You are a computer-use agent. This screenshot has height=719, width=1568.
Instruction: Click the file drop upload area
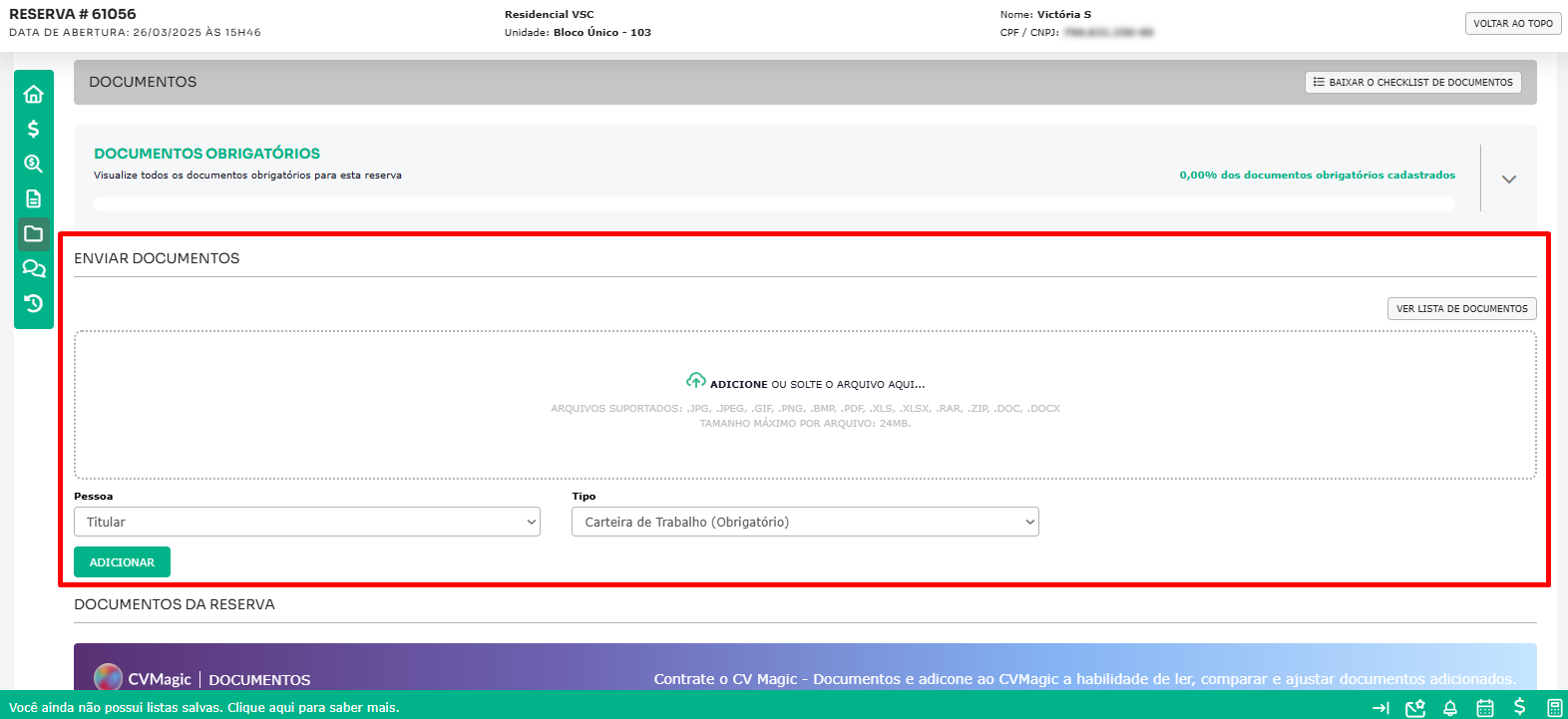pos(805,405)
